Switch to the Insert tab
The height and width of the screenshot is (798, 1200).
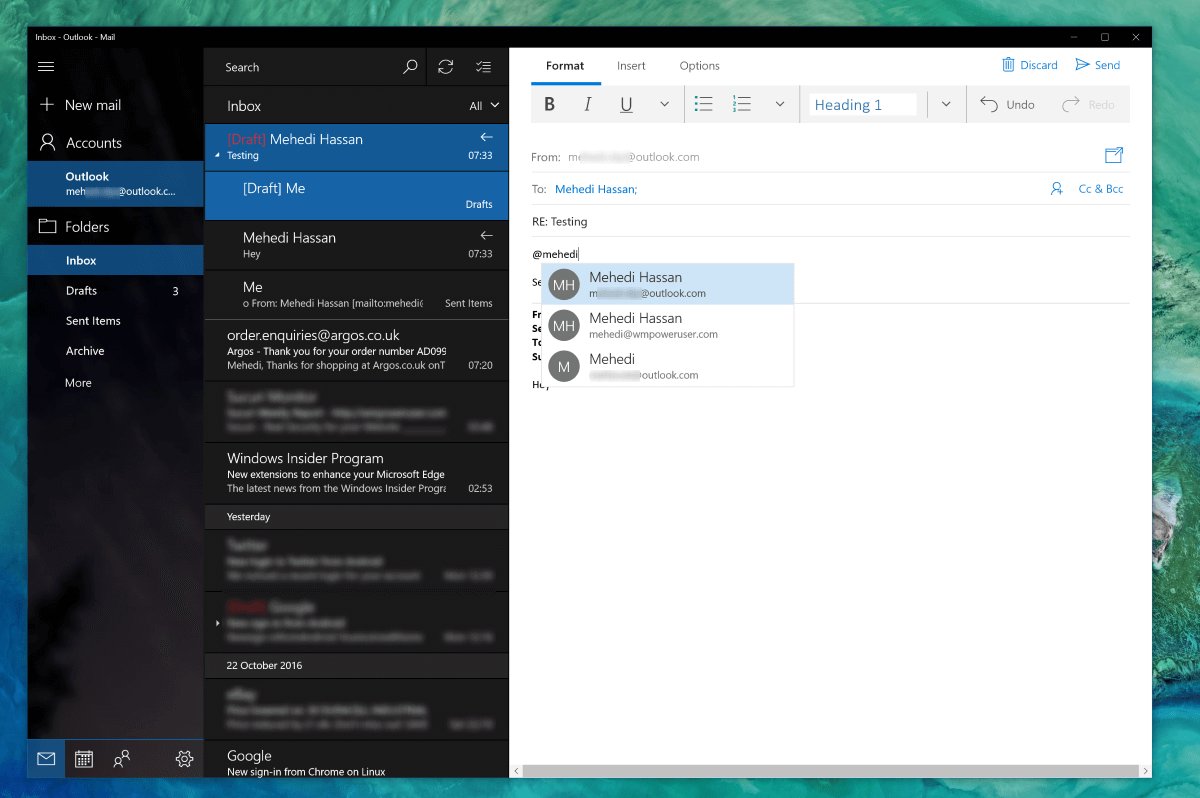[x=631, y=66]
